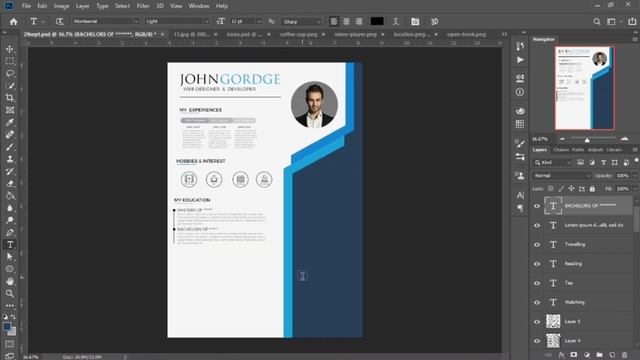Select the Eyedropper tool
Image resolution: width=640 pixels, height=360 pixels.
(x=10, y=122)
